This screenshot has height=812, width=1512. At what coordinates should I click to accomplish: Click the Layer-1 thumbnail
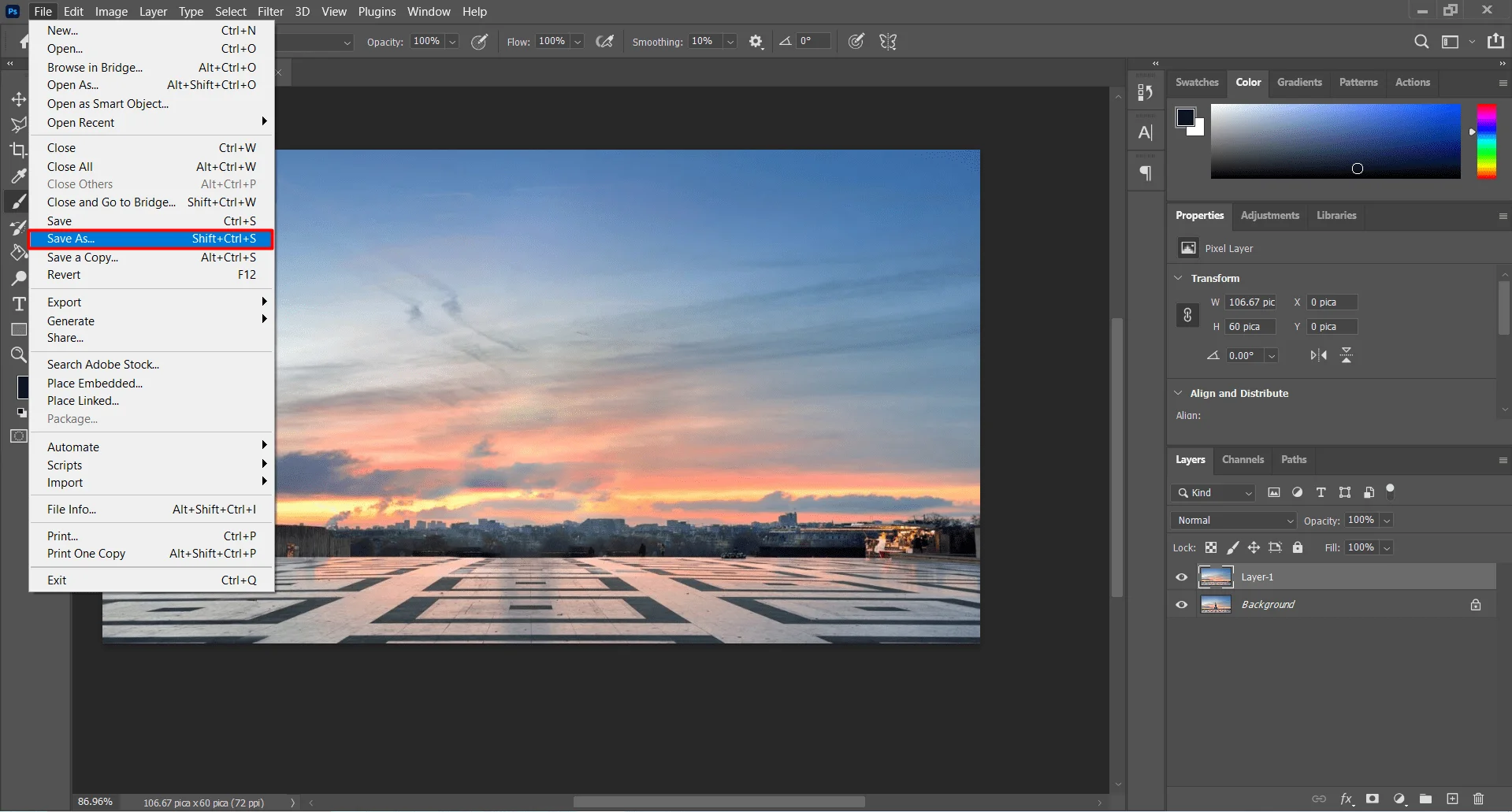[x=1216, y=577]
